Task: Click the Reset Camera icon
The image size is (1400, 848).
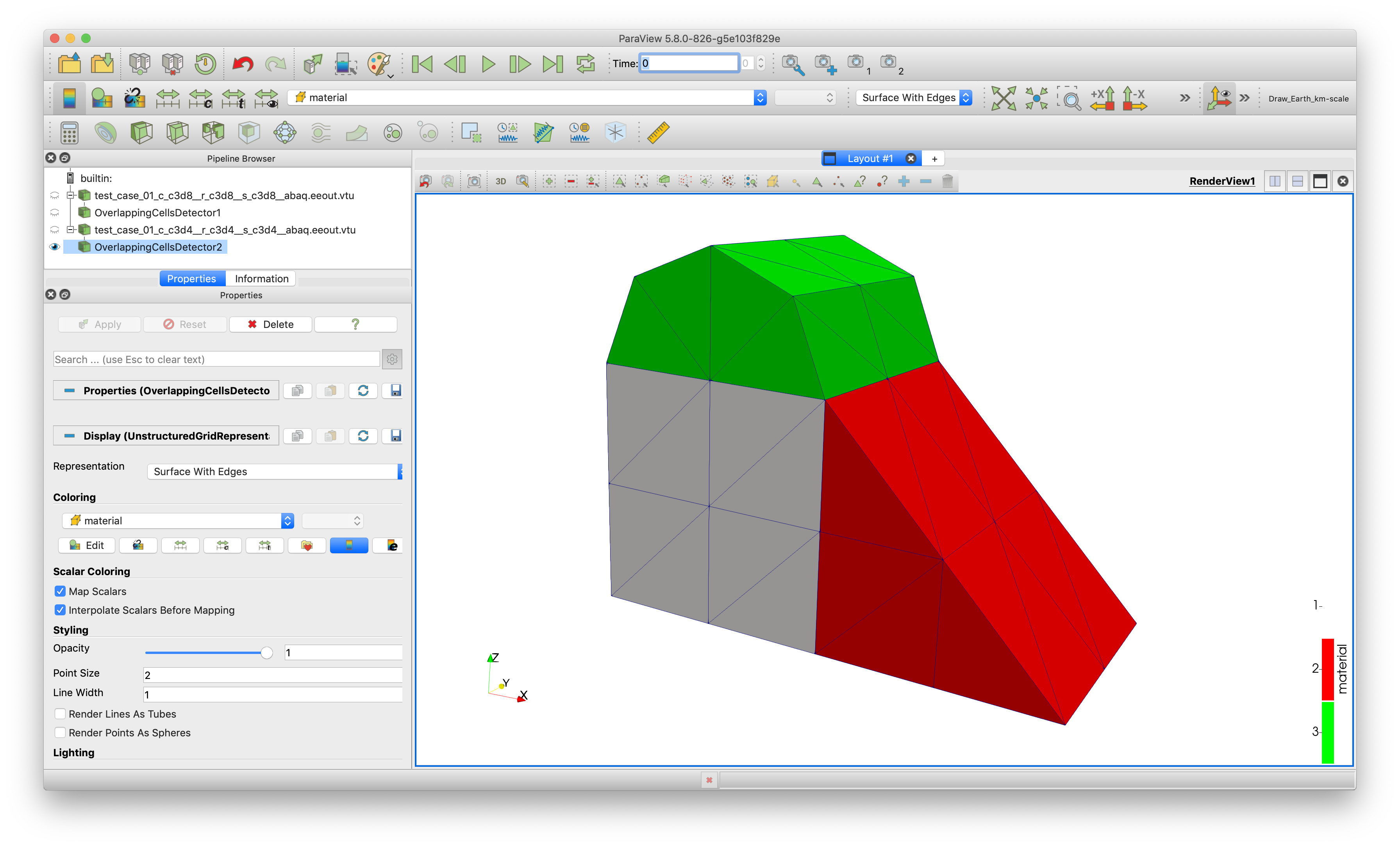Action: tap(1004, 98)
